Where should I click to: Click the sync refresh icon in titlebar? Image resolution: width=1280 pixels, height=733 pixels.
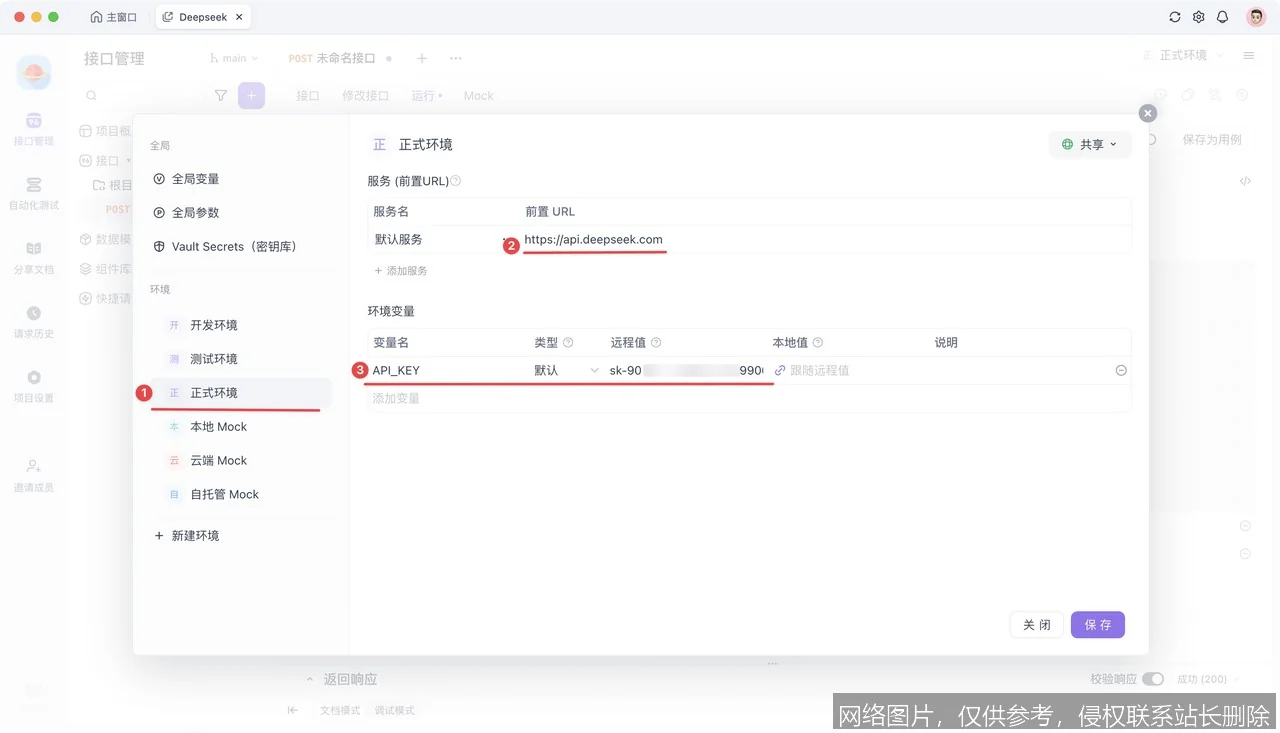click(x=1174, y=16)
